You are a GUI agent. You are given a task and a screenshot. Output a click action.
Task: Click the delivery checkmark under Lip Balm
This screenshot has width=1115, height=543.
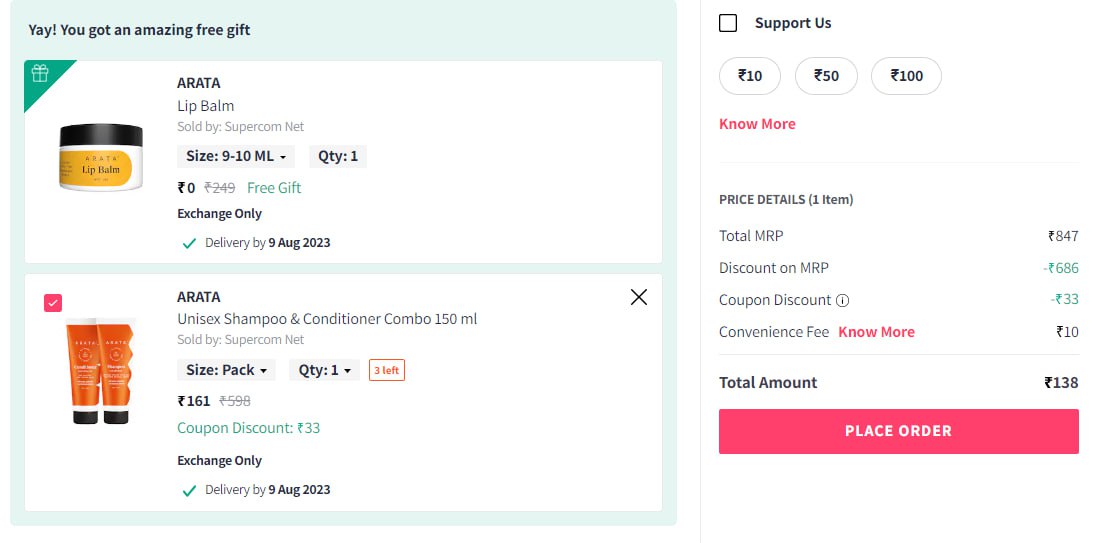click(x=189, y=243)
